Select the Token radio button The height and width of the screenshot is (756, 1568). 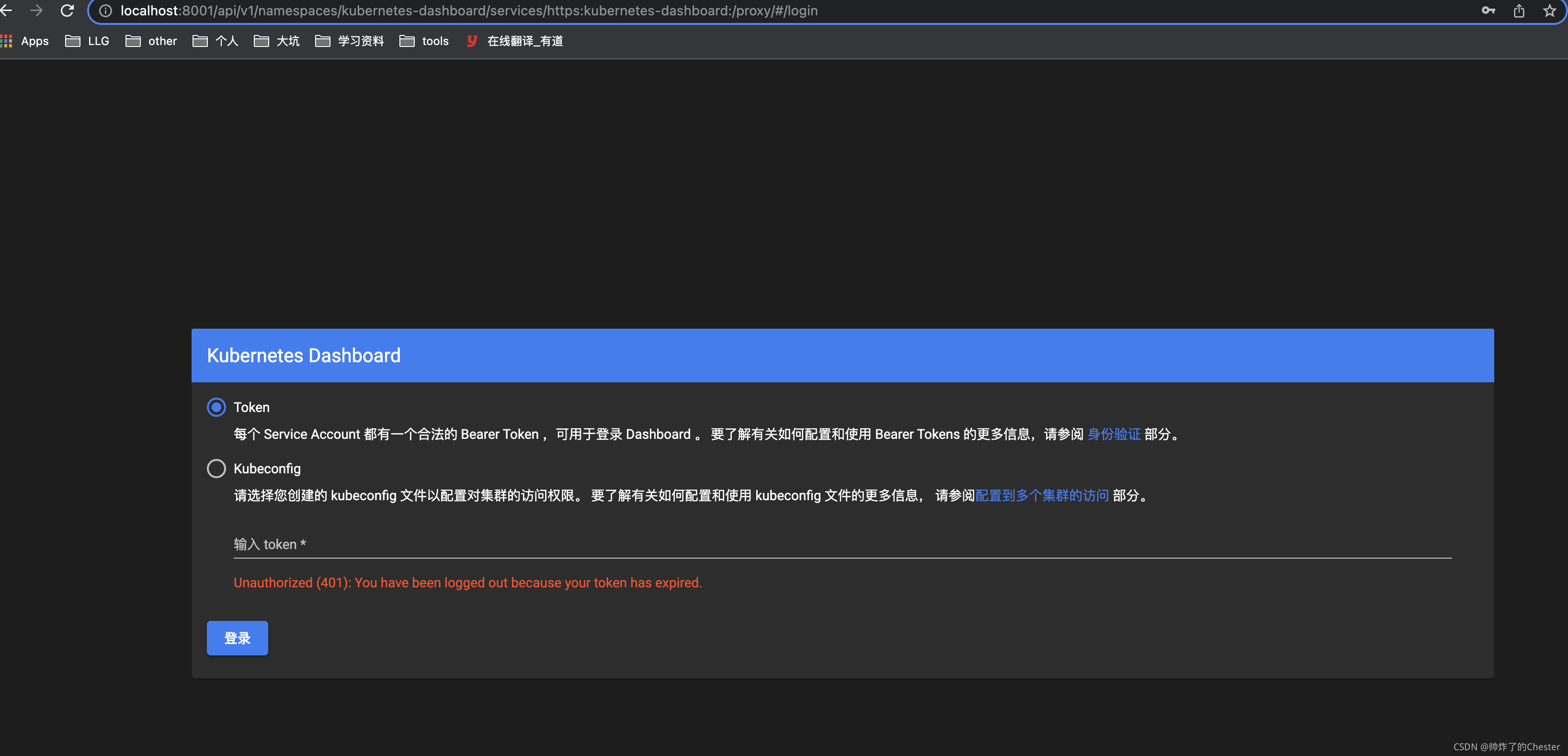[216, 407]
